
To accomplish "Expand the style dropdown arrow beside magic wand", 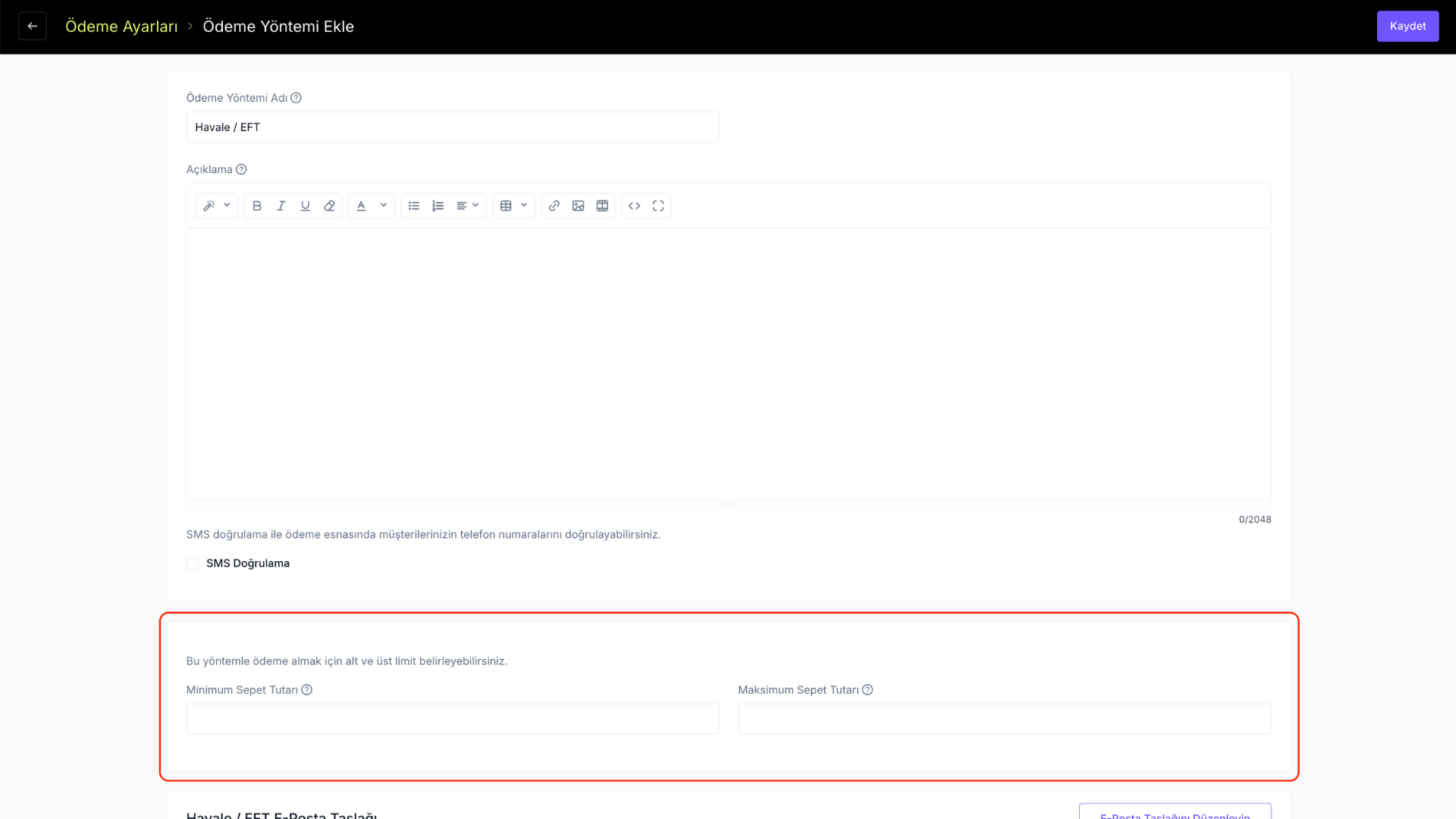I will click(227, 206).
